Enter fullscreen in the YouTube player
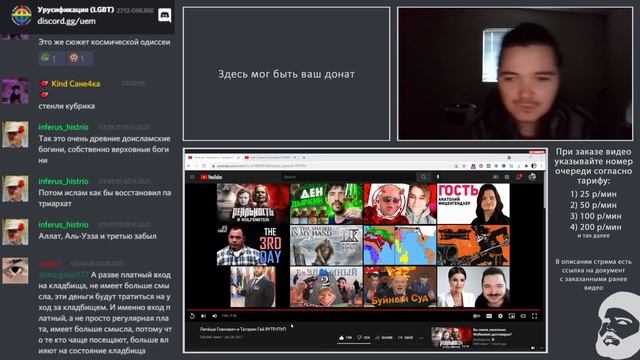This screenshot has height=360, width=640. (535, 316)
